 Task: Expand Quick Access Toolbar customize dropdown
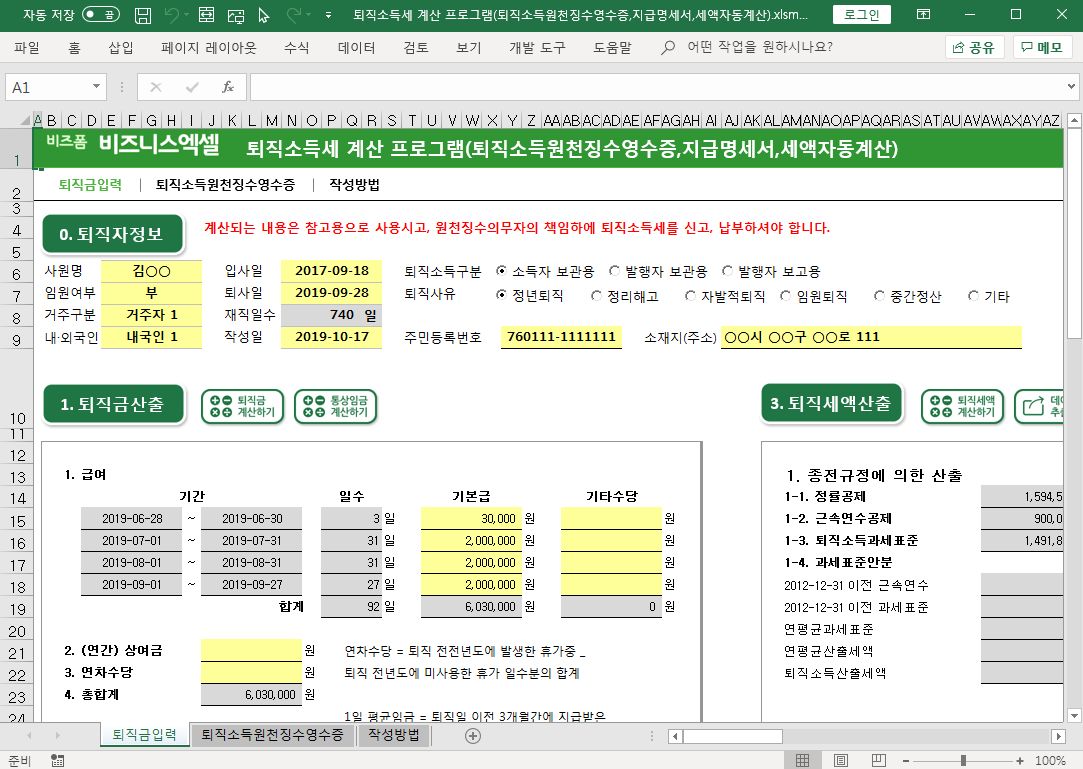point(328,15)
